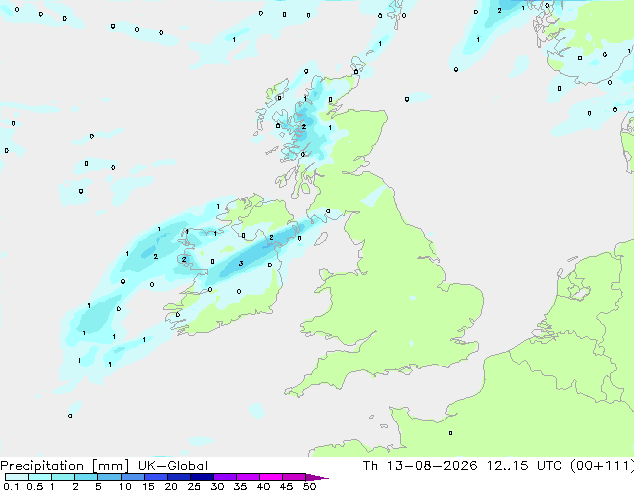This screenshot has height=490, width=634.
Task: Click the 'Th 13-08-2026' date text
Action: pyautogui.click(x=420, y=466)
